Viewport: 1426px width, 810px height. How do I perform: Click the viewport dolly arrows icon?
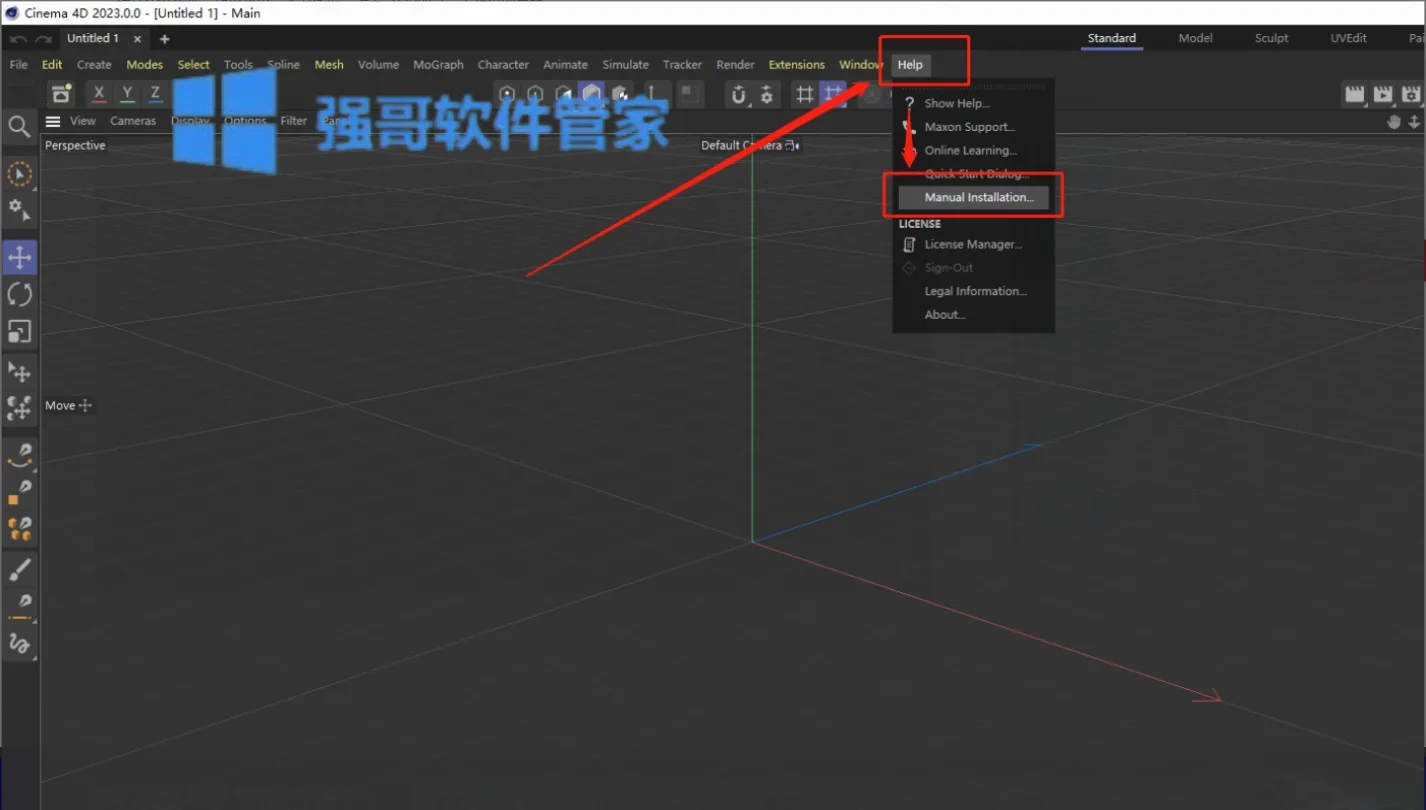1414,121
